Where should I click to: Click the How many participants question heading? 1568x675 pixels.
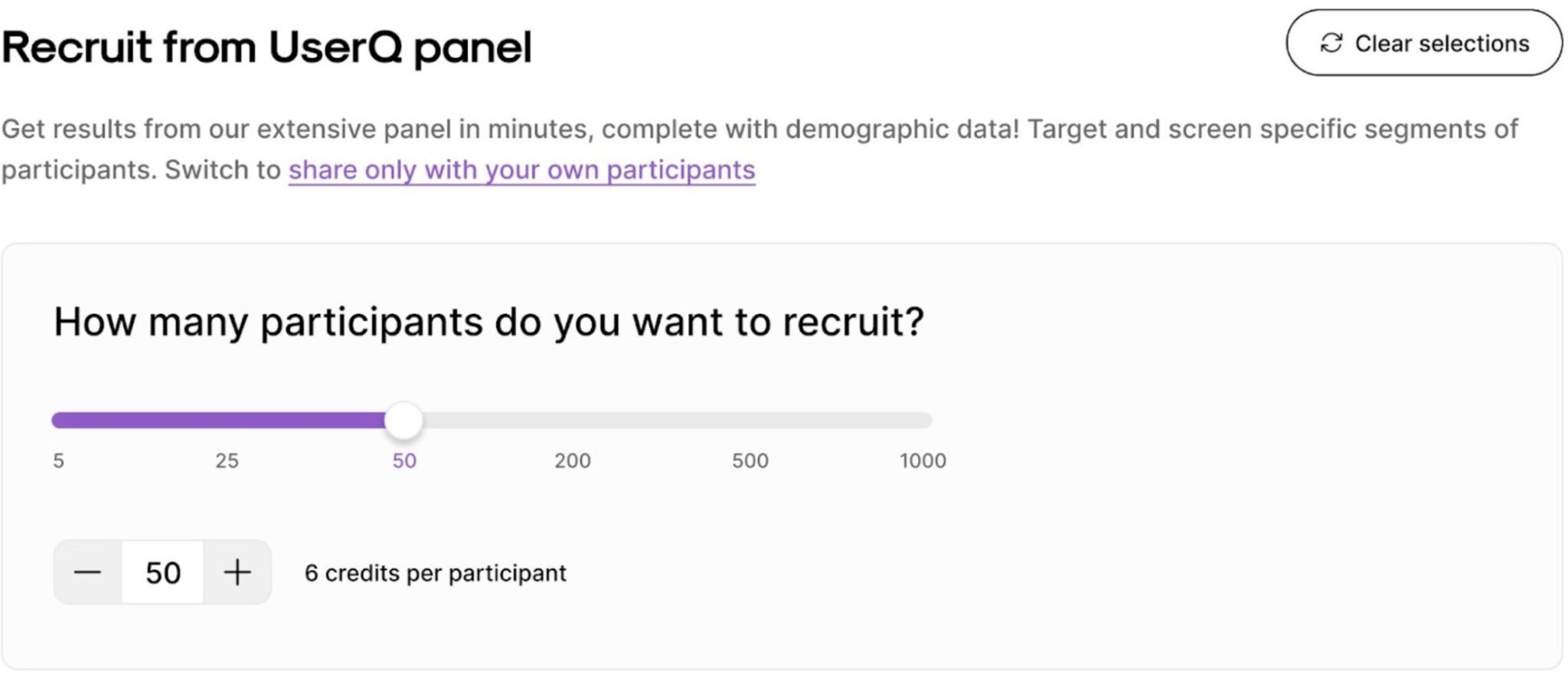tap(488, 322)
